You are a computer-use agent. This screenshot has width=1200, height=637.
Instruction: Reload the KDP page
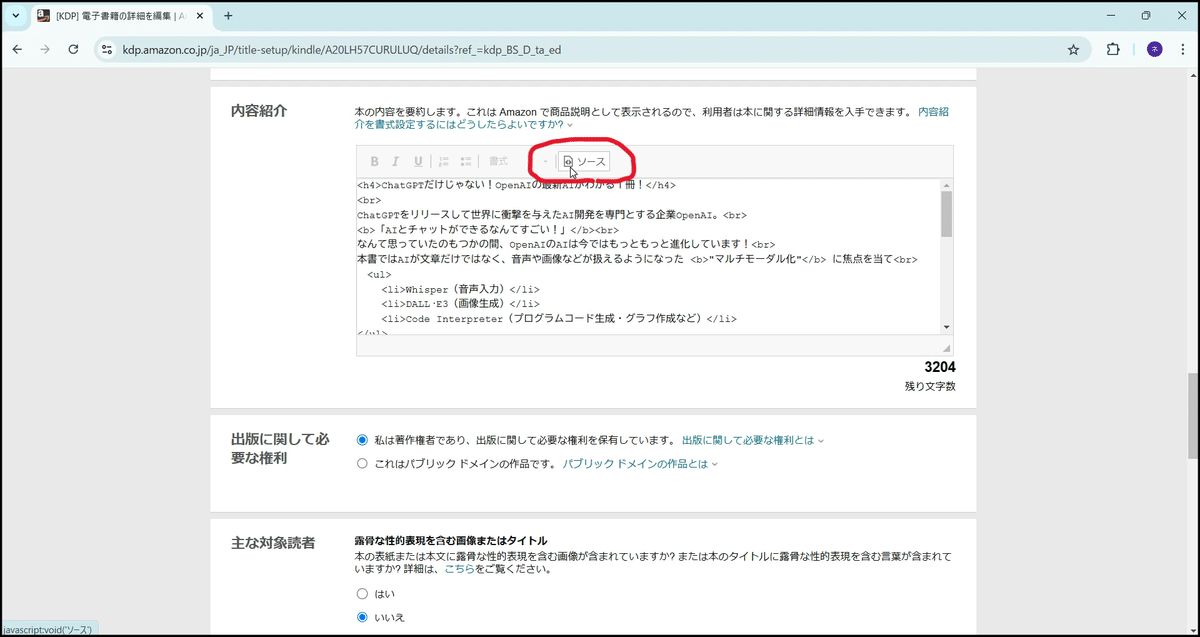pyautogui.click(x=73, y=49)
